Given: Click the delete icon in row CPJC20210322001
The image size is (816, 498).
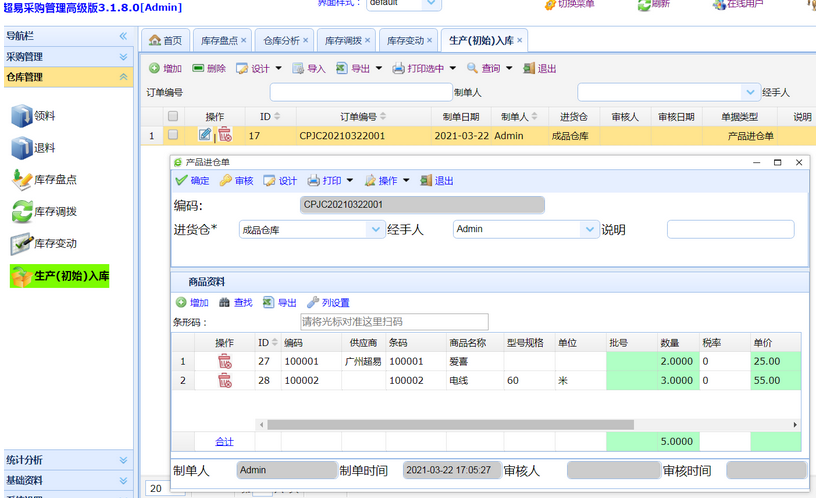Looking at the screenshot, I should (x=225, y=135).
